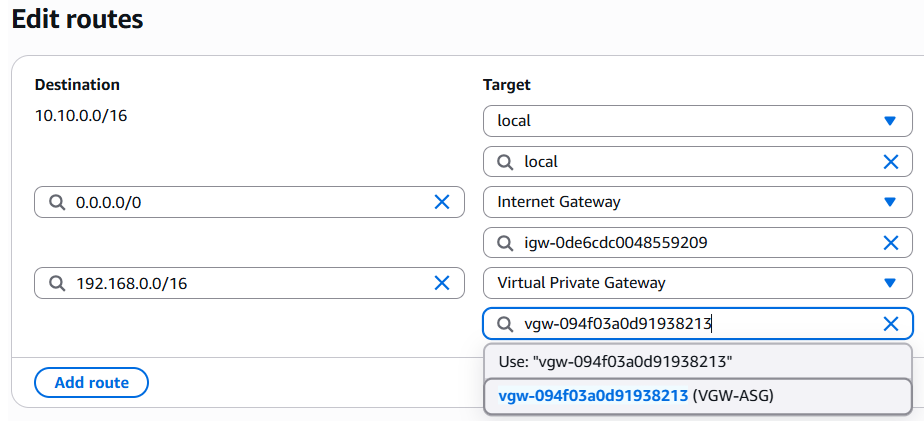Screen dimensions: 924x421
Task: Add a new route
Action: tap(91, 383)
